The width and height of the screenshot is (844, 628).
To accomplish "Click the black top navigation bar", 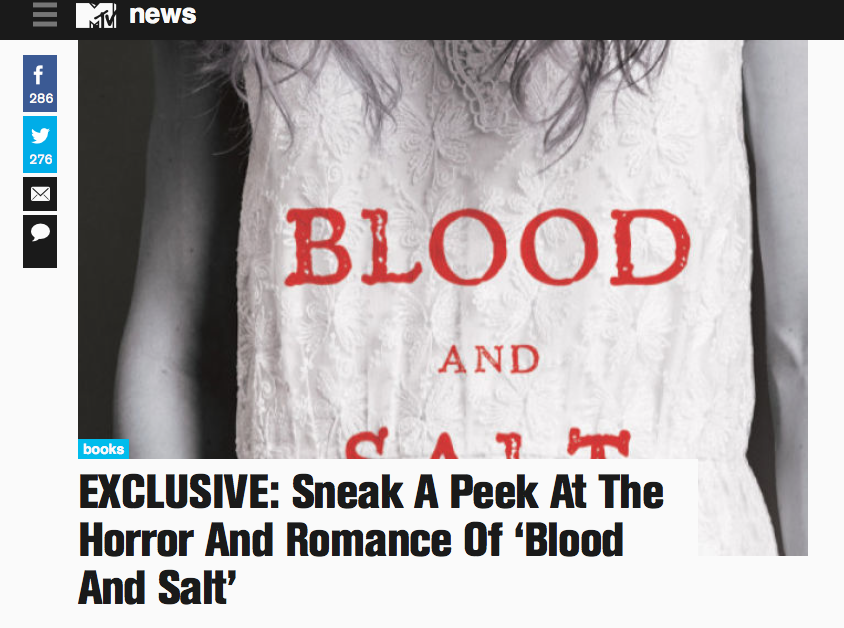I will tap(422, 19).
